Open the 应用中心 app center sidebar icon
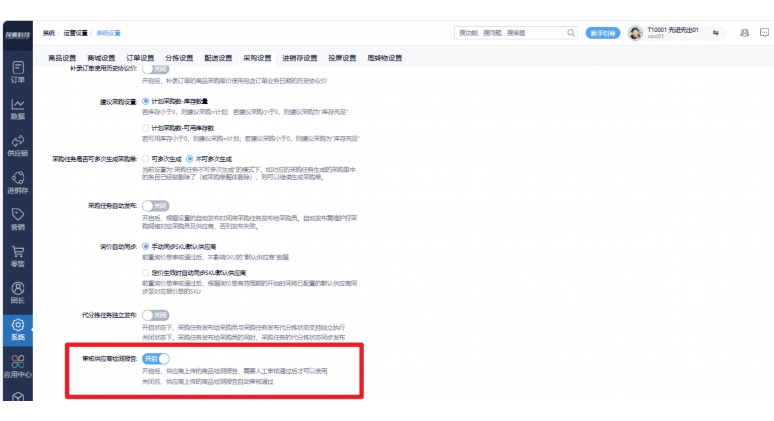The image size is (774, 421). 18,367
